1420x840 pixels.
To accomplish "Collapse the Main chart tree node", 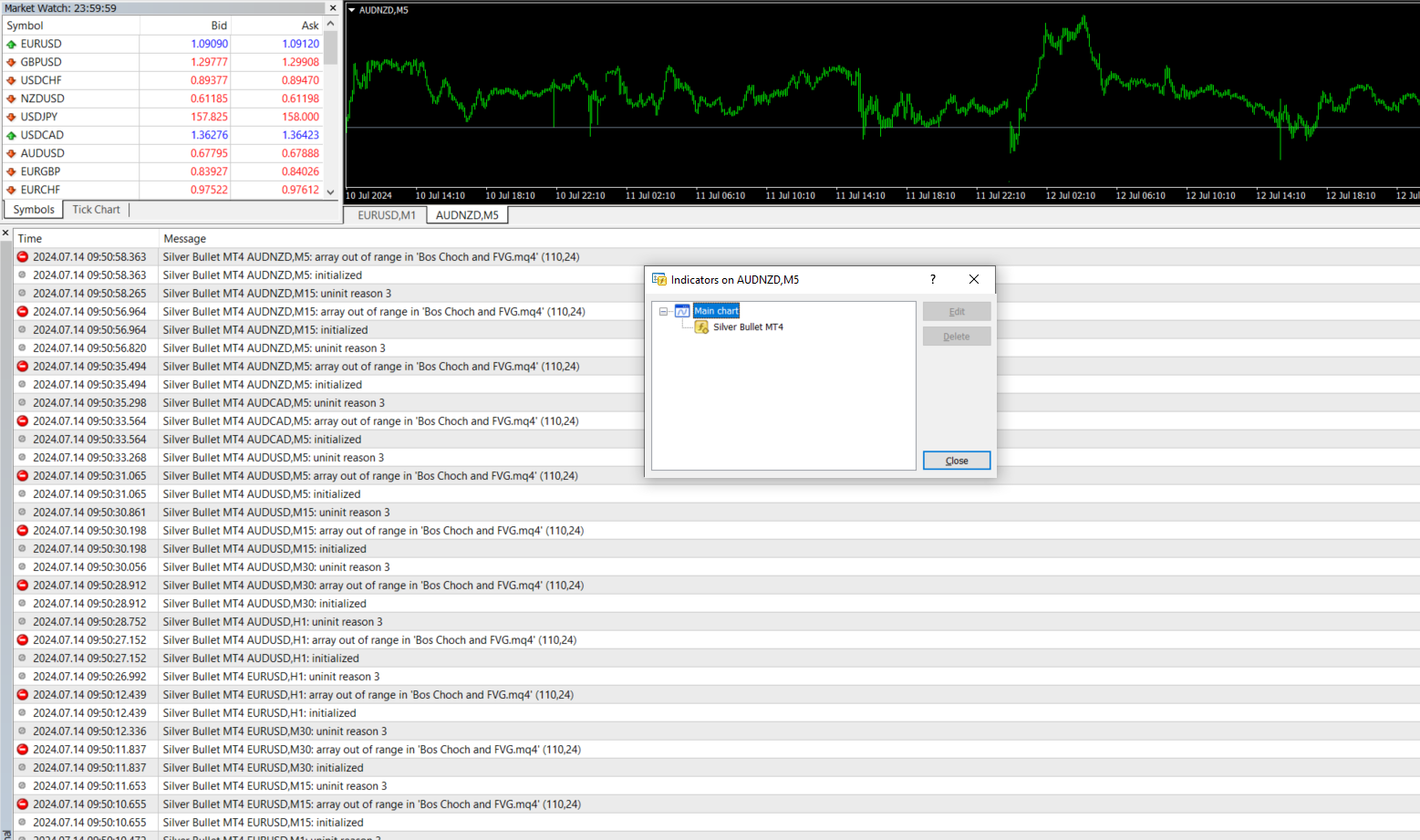I will coord(664,312).
